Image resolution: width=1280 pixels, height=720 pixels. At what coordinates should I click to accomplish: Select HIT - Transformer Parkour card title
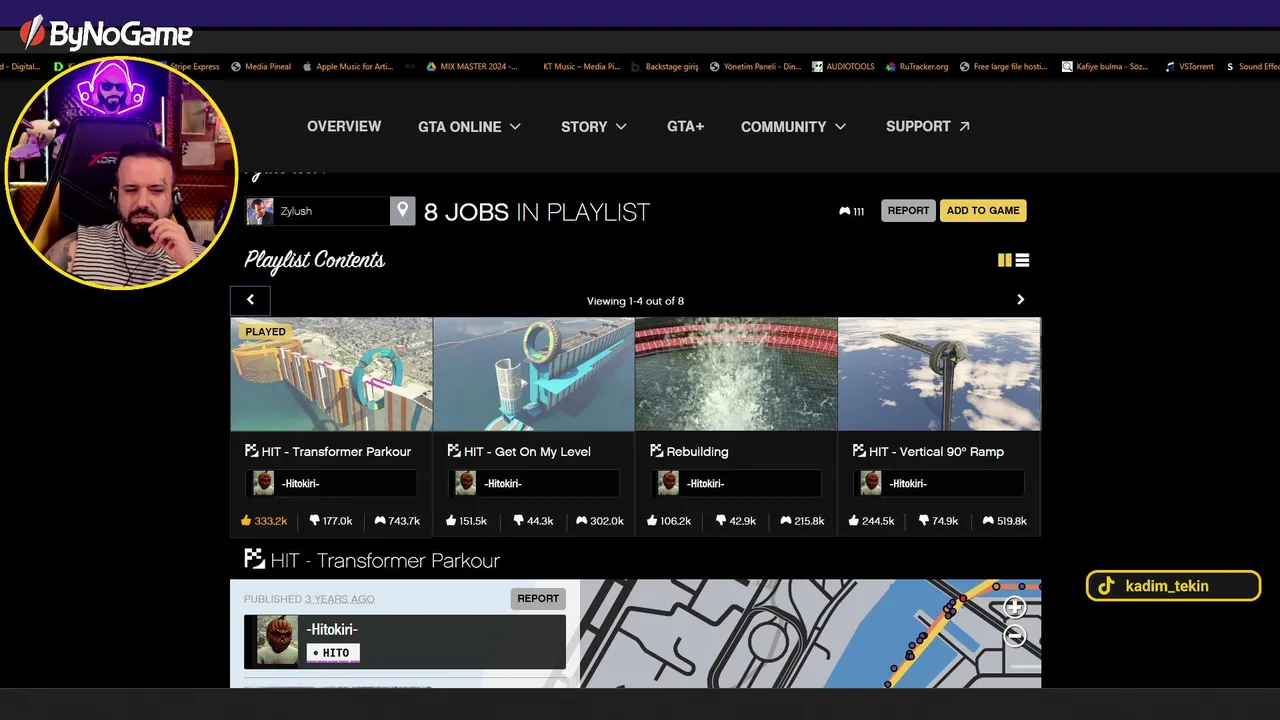tap(336, 451)
